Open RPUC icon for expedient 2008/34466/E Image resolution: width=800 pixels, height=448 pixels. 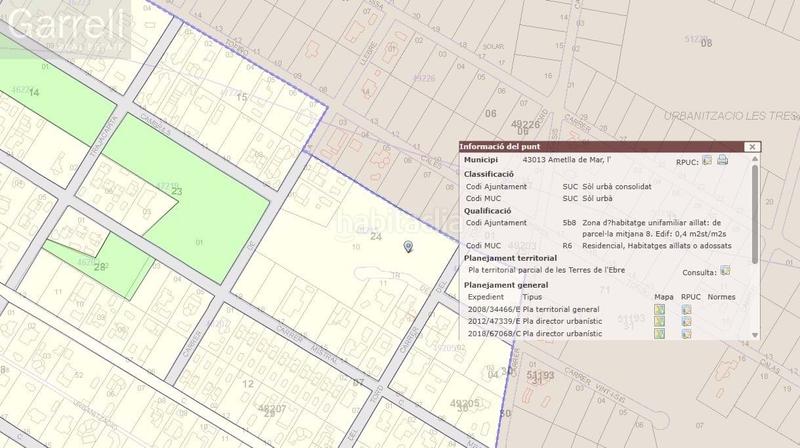[x=687, y=310]
